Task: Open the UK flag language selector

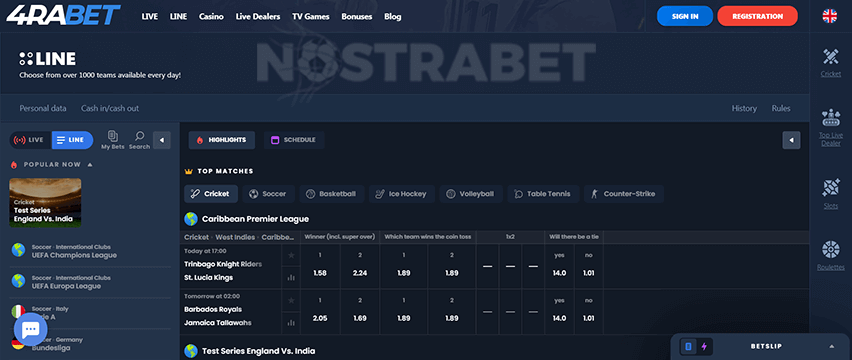Action: click(830, 16)
